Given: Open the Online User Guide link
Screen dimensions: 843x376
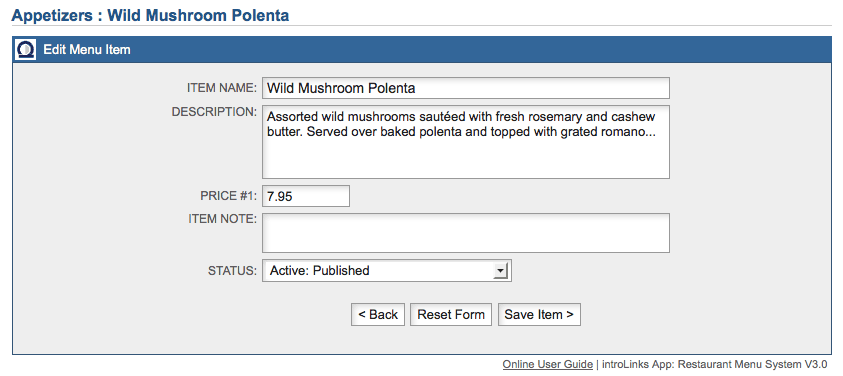Looking at the screenshot, I should [548, 364].
